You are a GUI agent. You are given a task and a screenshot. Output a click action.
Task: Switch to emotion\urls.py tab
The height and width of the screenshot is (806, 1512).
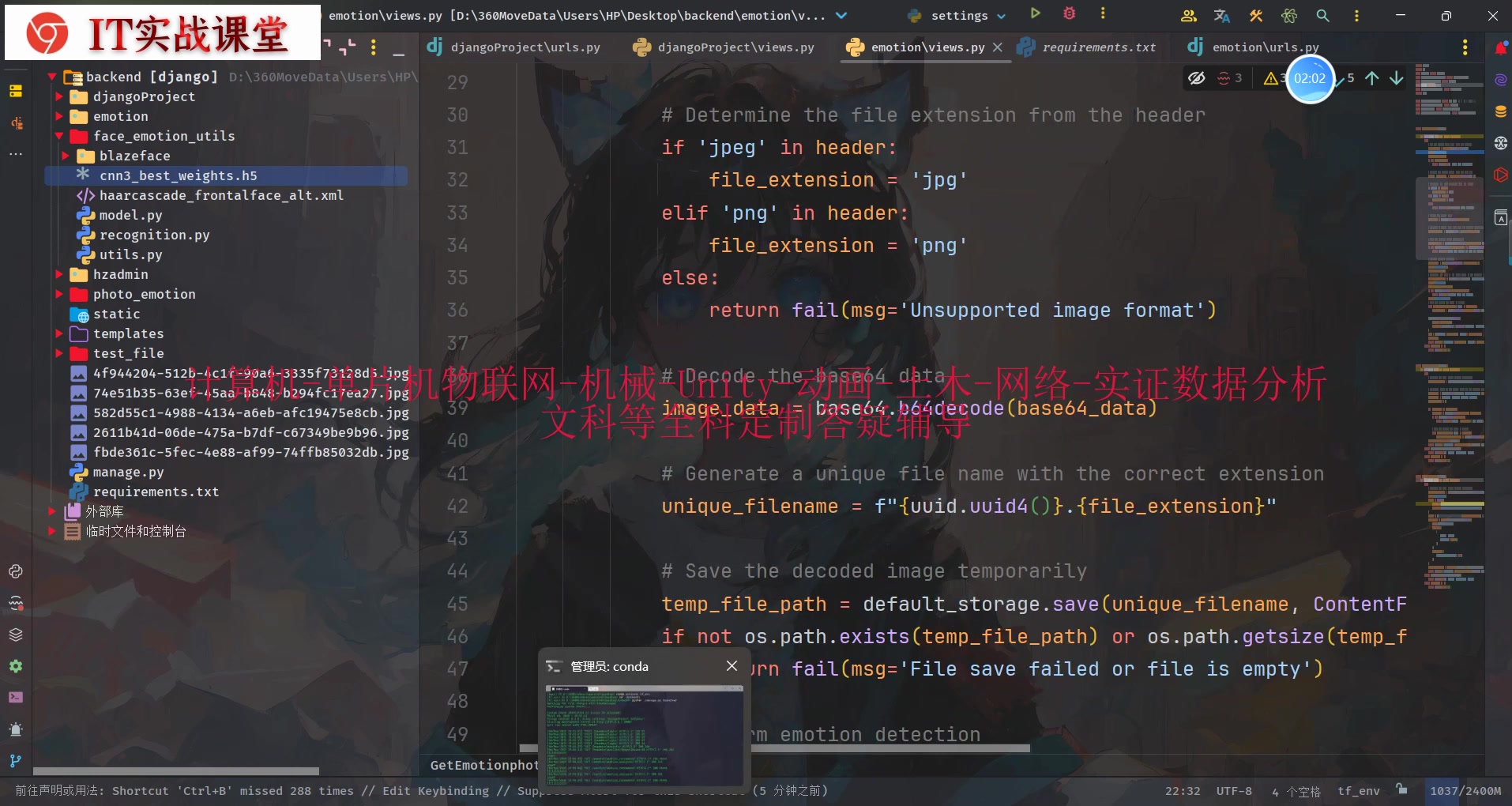point(1253,47)
